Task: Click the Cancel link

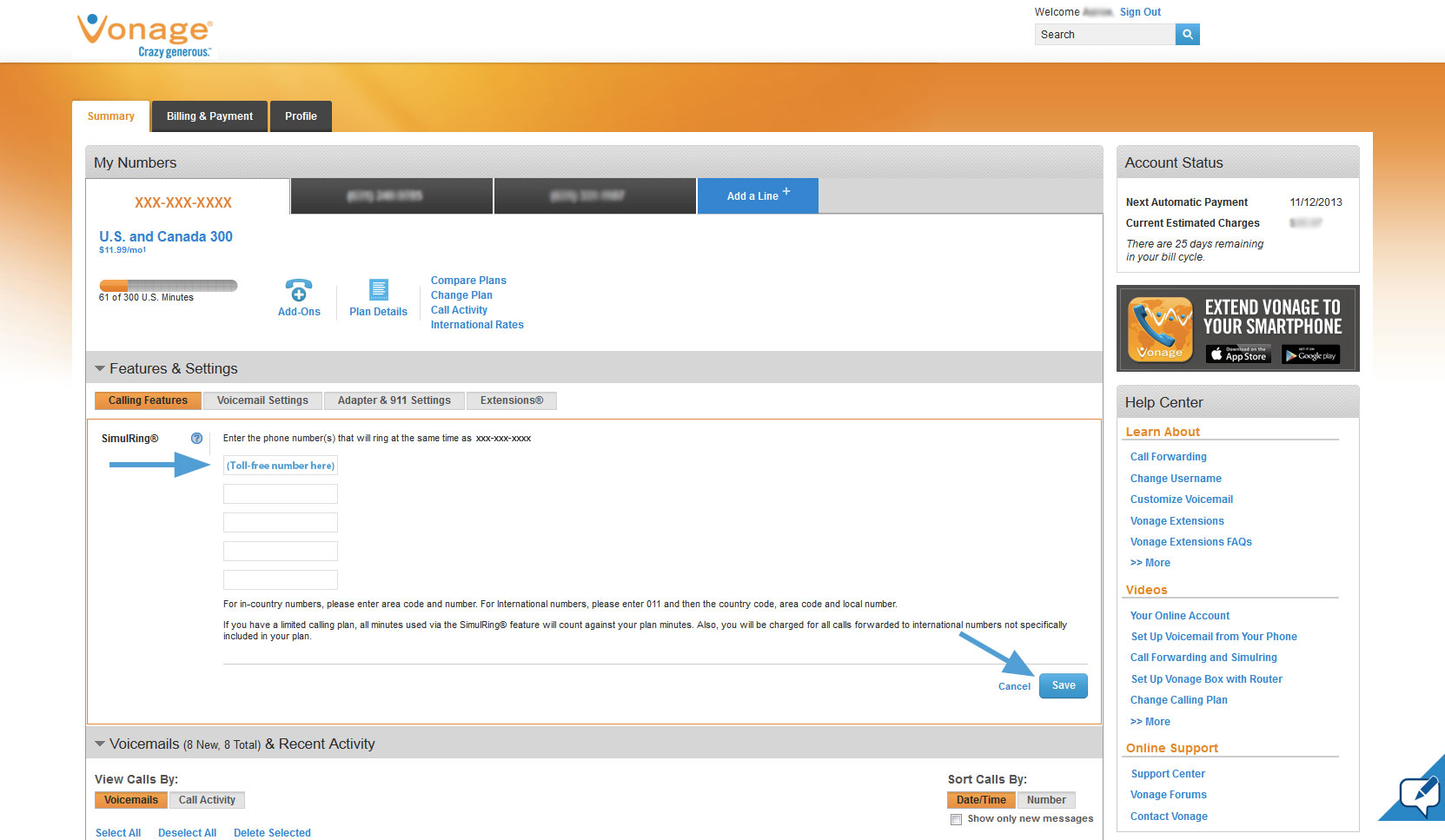Action: (x=1014, y=686)
